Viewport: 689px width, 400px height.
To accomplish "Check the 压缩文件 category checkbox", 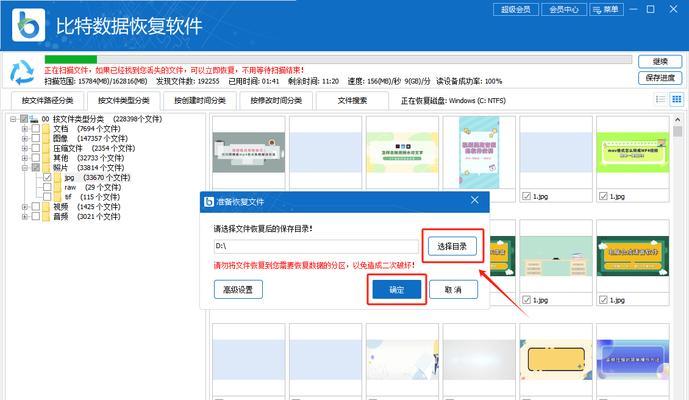I will tap(36, 148).
